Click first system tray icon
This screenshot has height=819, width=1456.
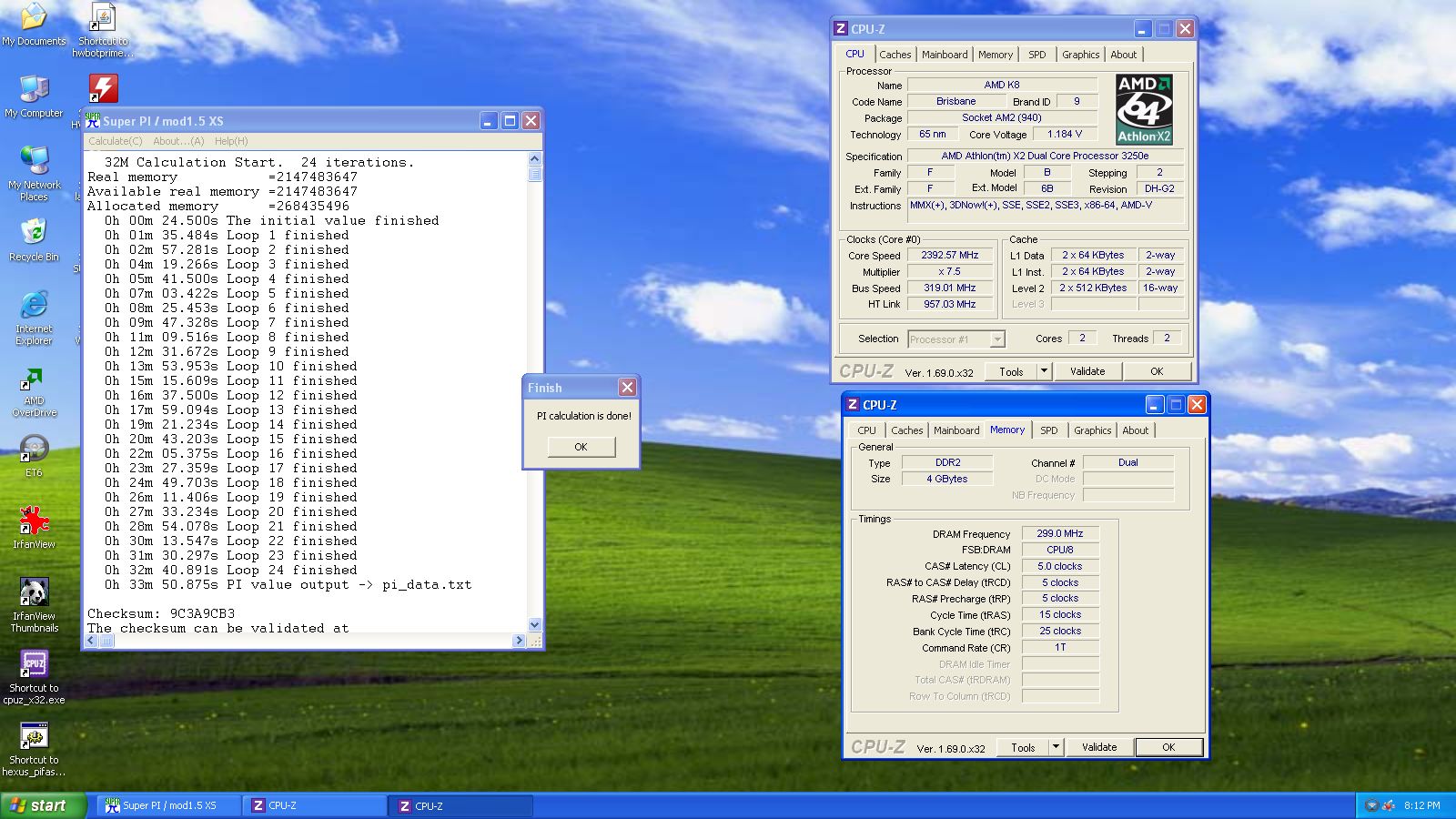(x=1372, y=805)
